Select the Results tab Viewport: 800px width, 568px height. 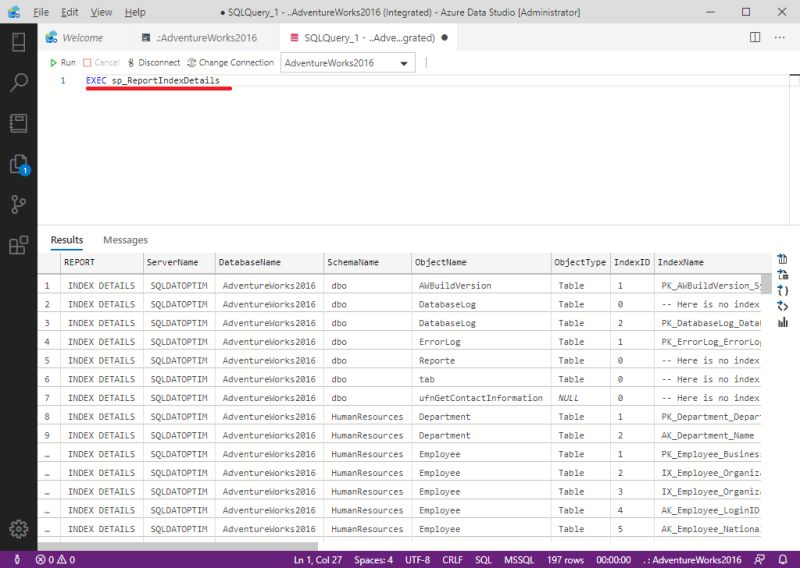pos(67,240)
